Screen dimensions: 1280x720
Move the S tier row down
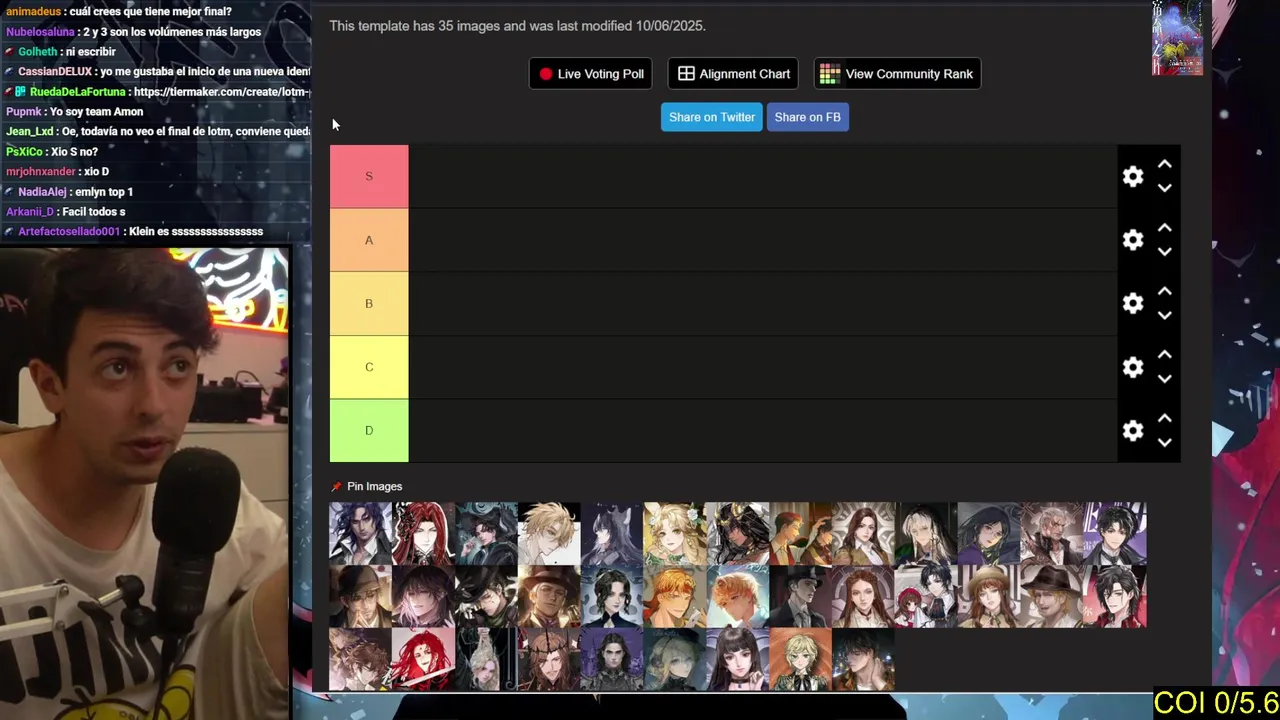(x=1164, y=188)
